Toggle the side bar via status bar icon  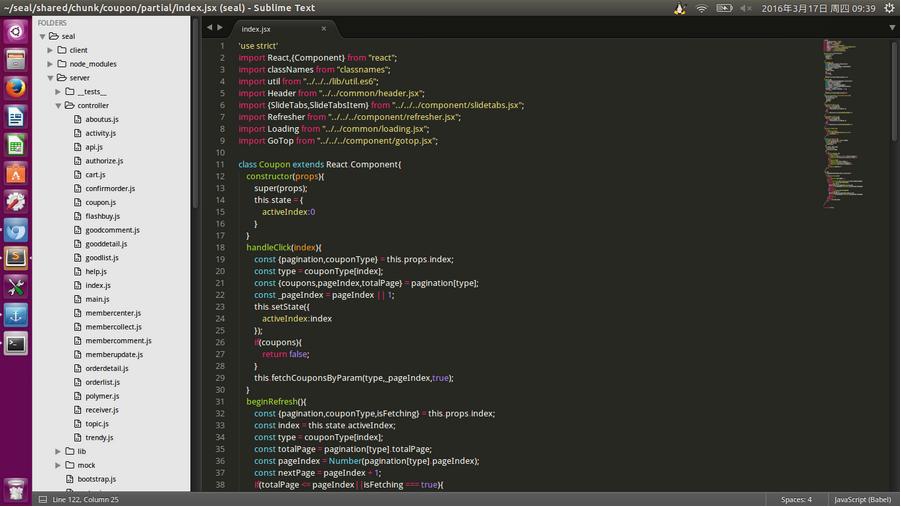tap(41, 499)
